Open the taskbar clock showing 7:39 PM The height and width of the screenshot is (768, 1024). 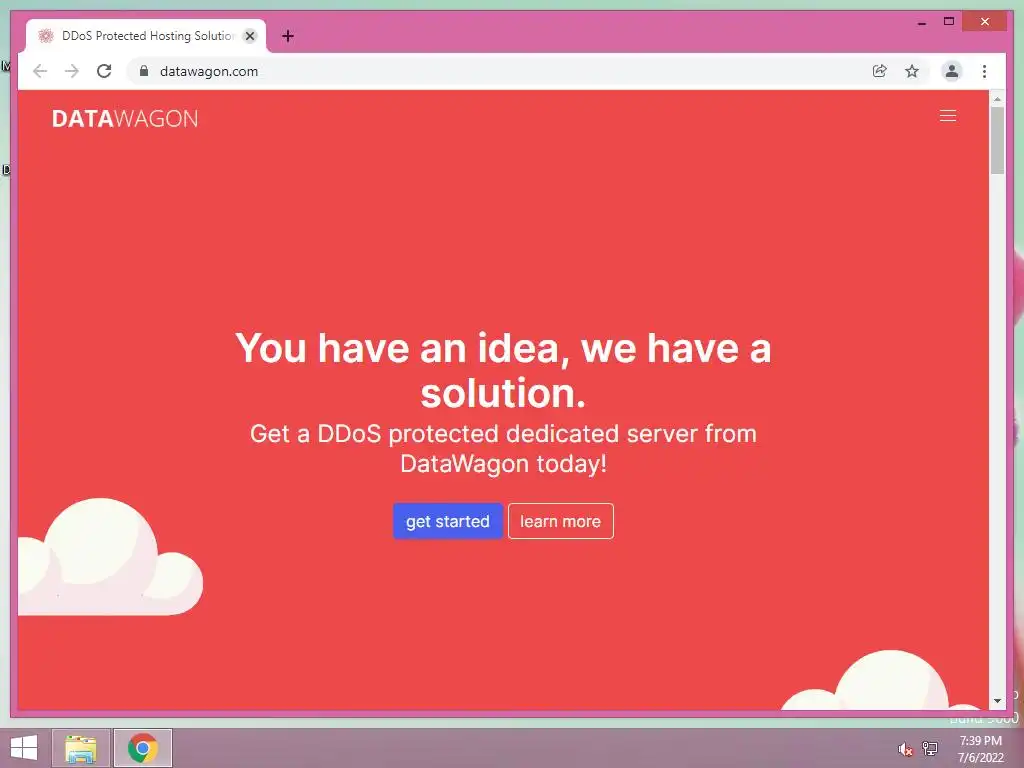tap(980, 749)
